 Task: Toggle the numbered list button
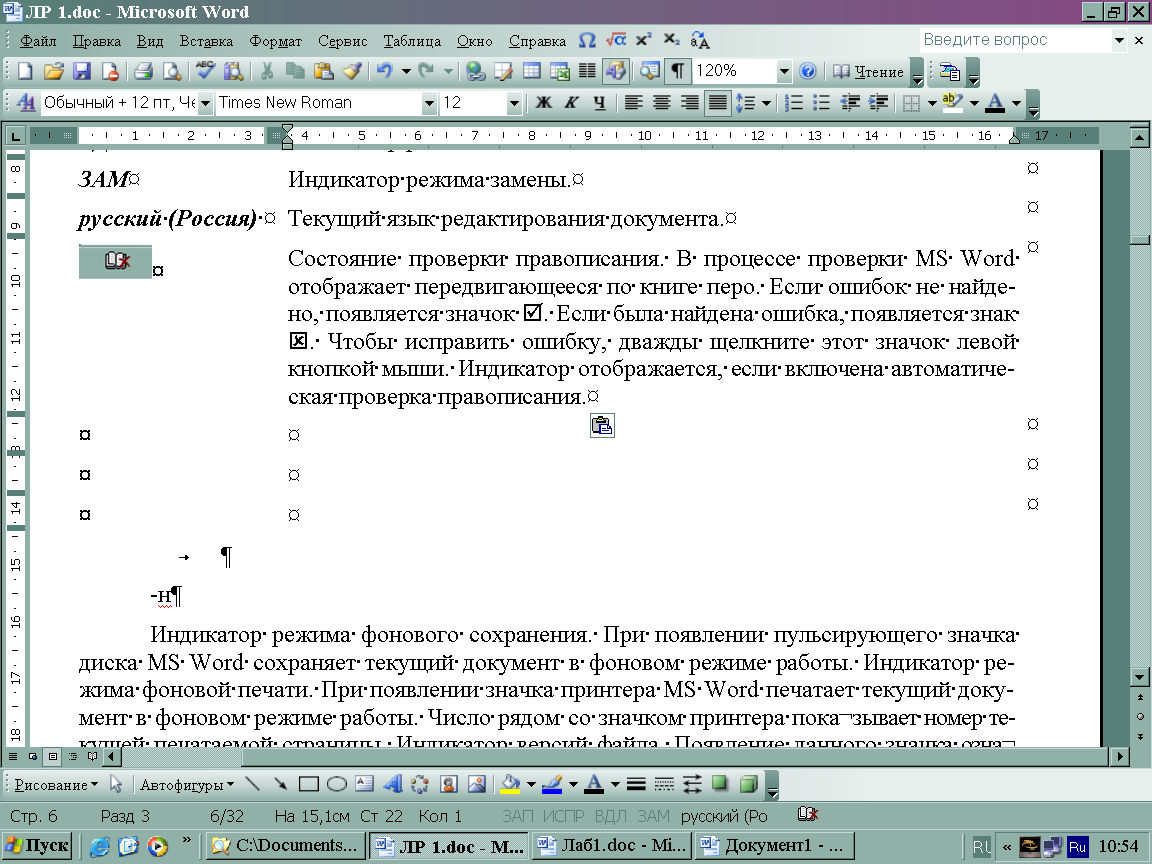click(x=794, y=103)
